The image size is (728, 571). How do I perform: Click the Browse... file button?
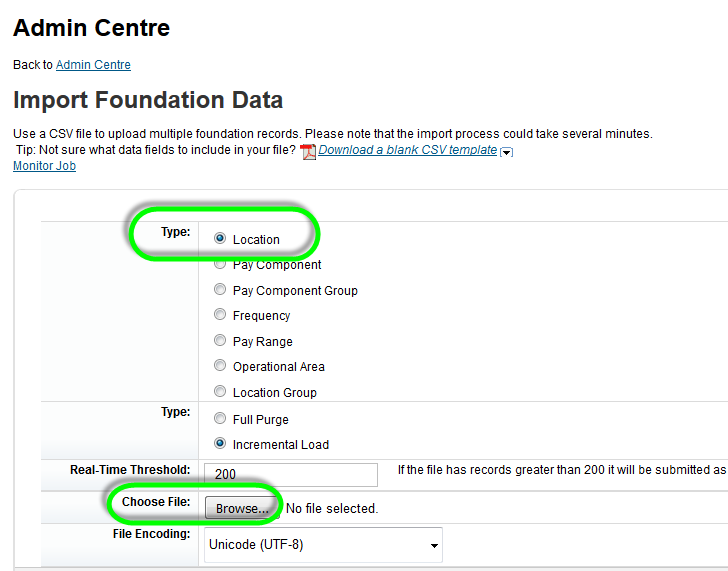[242, 508]
